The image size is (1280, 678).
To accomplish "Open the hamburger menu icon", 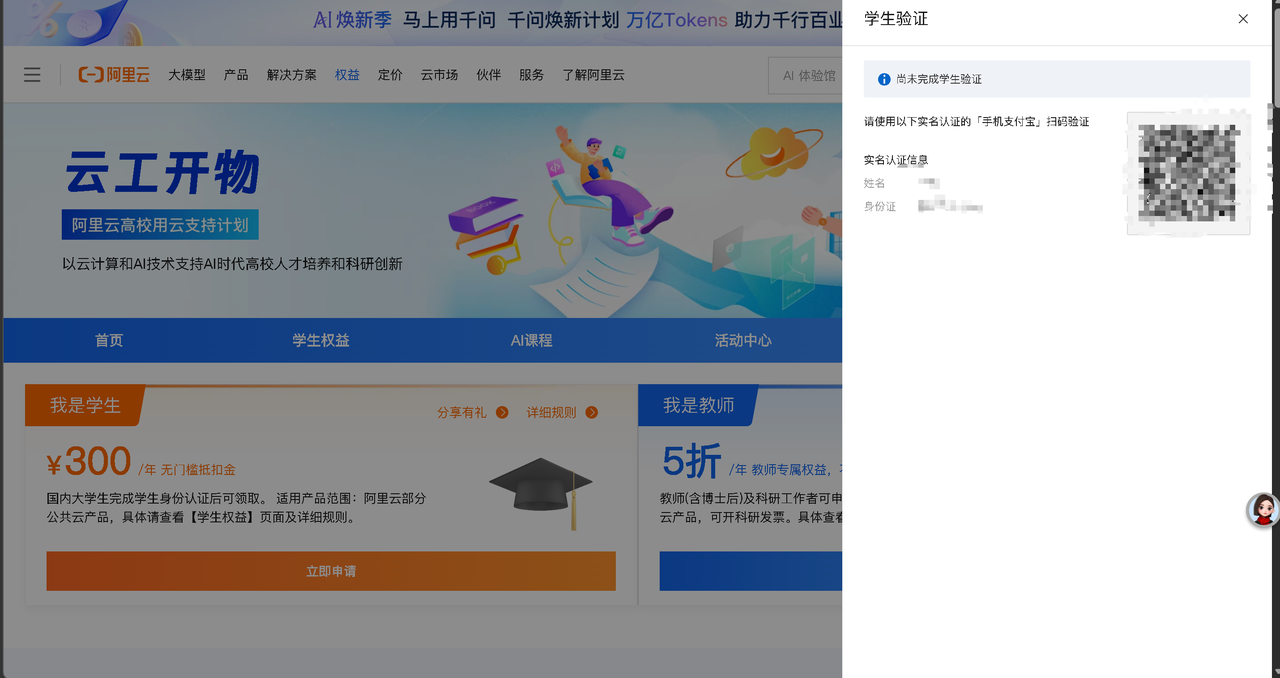I will (32, 75).
